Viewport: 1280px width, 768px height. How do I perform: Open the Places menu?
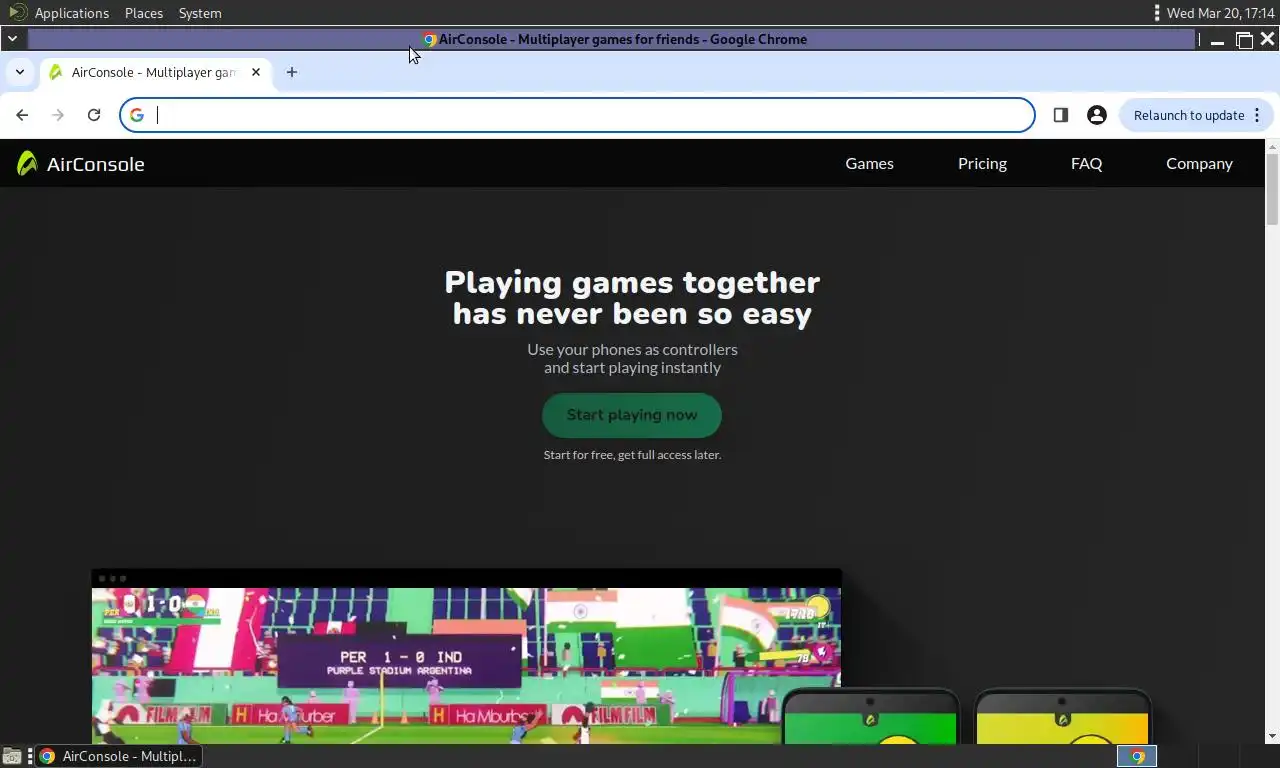coord(144,13)
